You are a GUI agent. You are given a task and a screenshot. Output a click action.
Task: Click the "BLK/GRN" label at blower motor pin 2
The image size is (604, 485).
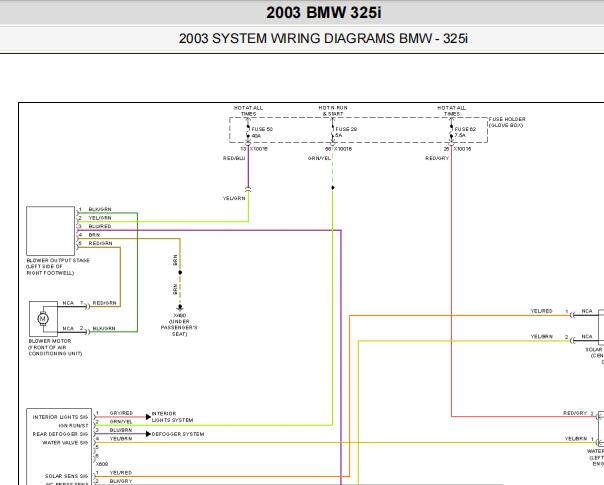(104, 329)
